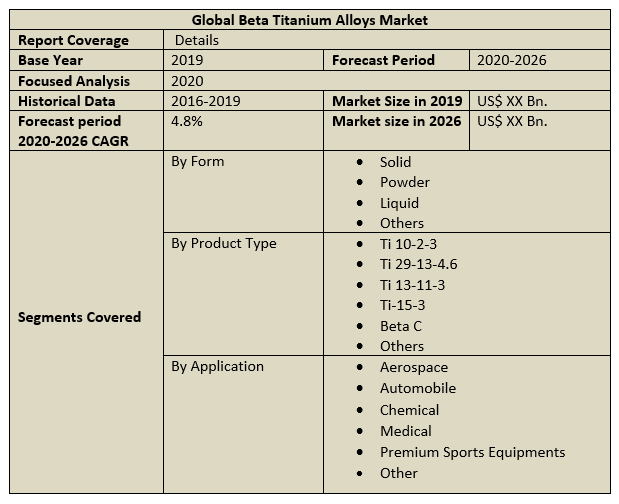
Task: Select the Report Coverage header cell
Action: [73, 40]
